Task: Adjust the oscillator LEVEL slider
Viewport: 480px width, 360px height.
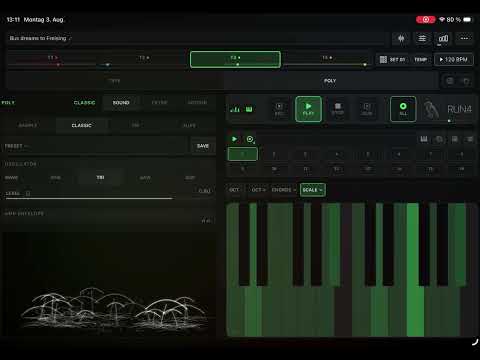Action: pyautogui.click(x=89, y=198)
